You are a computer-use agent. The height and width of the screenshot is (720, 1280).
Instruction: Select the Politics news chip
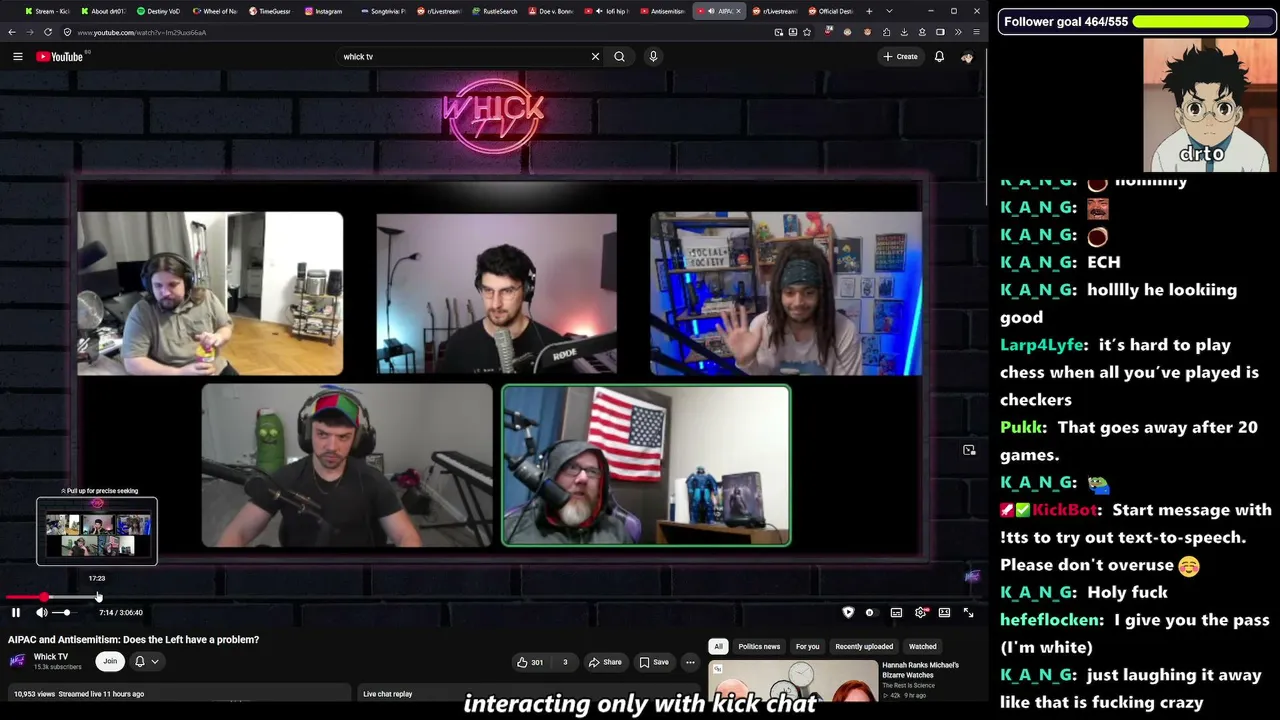click(x=759, y=647)
